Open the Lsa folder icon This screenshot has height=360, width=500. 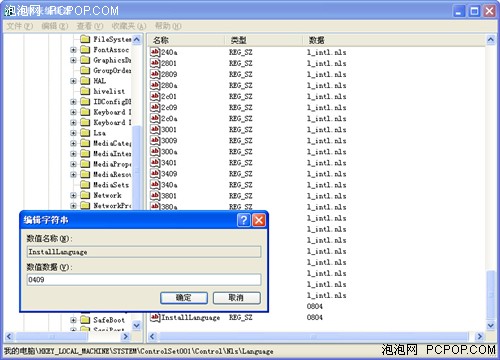click(x=85, y=133)
